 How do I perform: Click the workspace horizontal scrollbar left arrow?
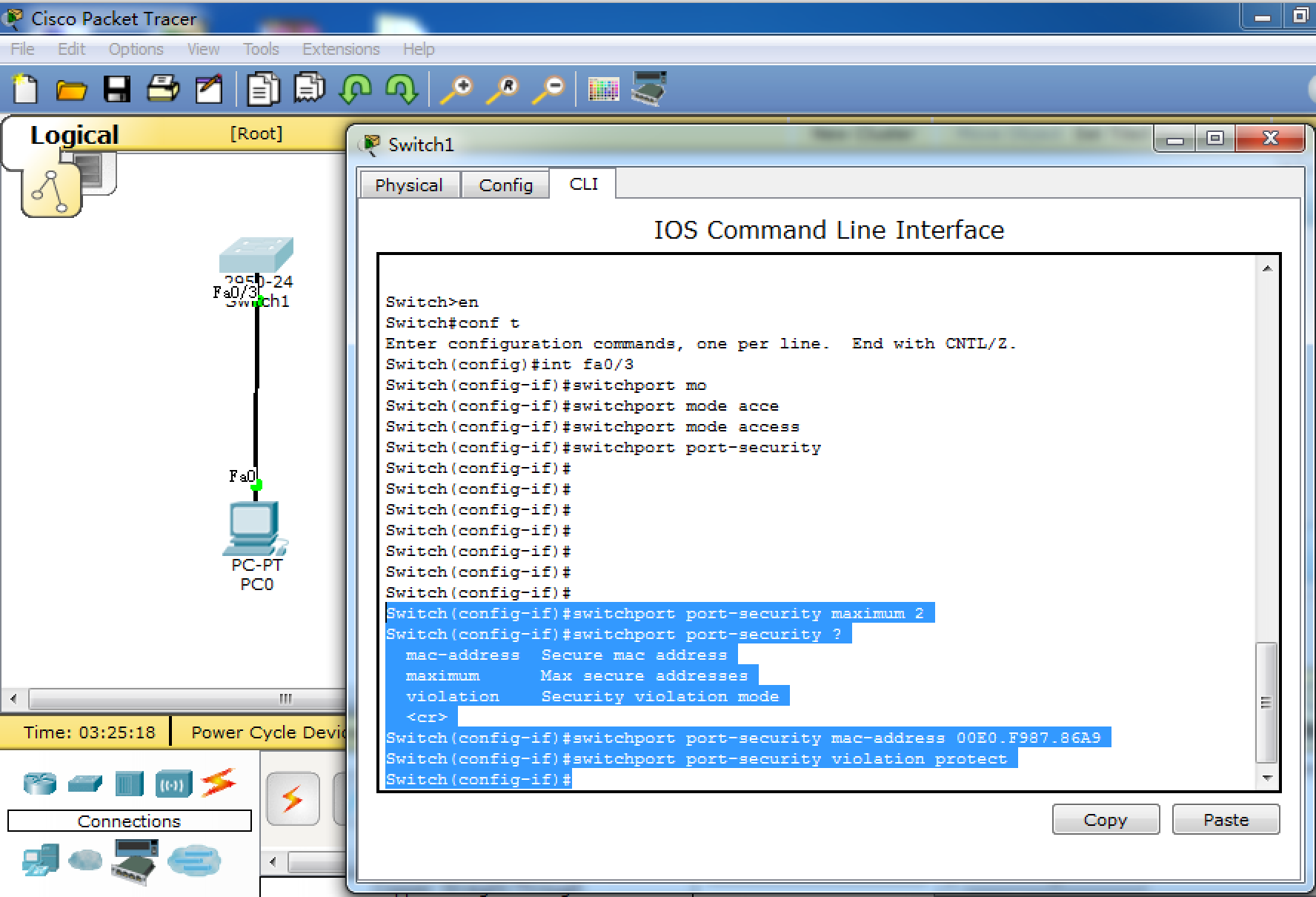pos(13,698)
